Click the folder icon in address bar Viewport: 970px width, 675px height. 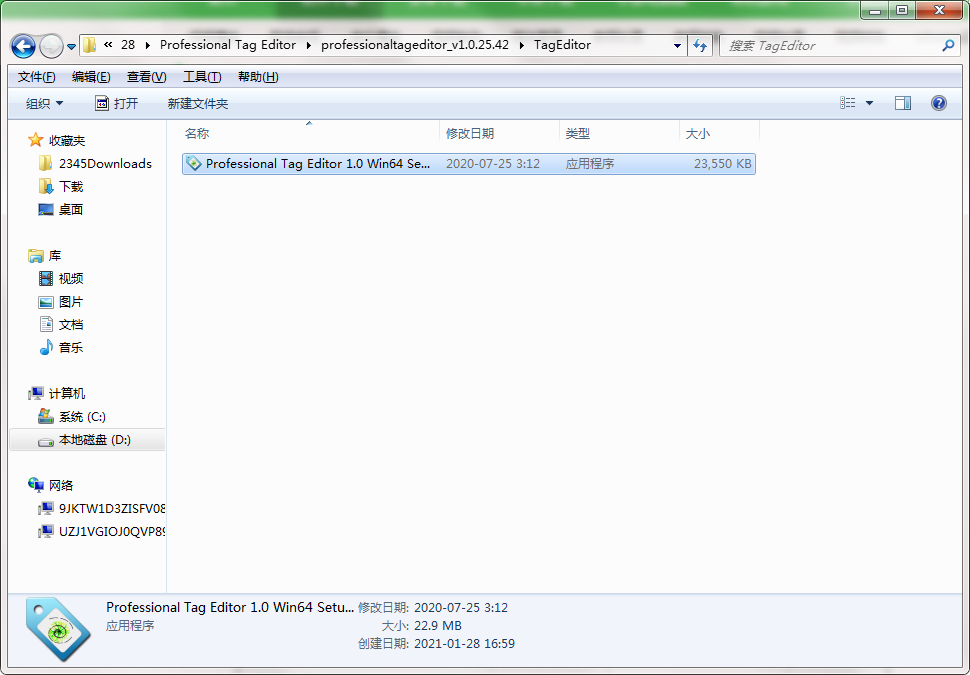pos(90,45)
